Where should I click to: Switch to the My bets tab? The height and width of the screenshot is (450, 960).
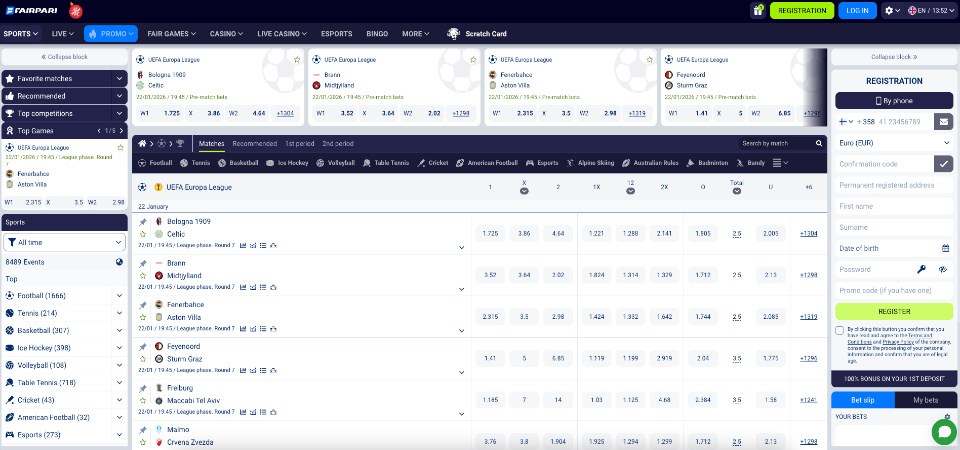[926, 400]
